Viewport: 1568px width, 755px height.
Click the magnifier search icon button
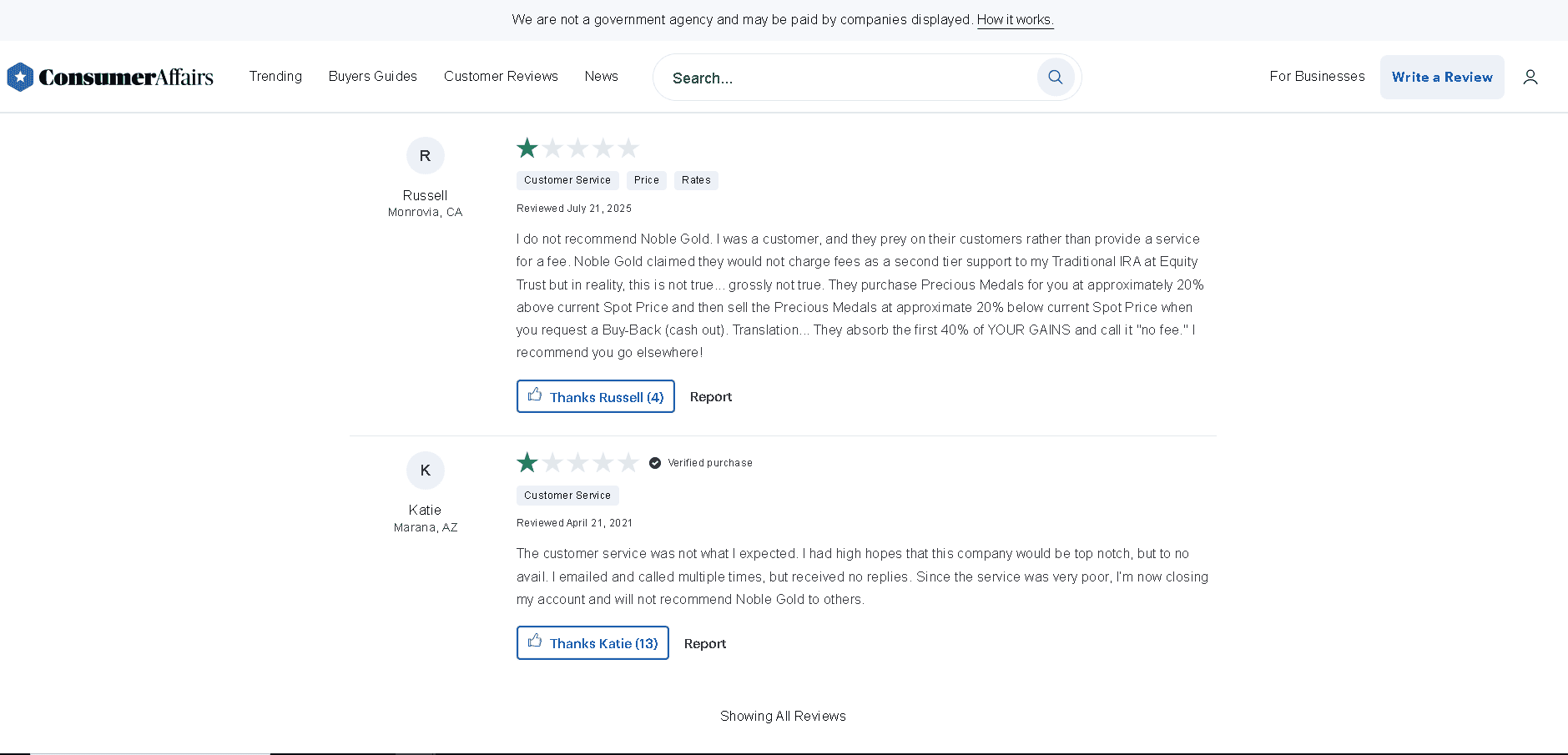tap(1056, 77)
